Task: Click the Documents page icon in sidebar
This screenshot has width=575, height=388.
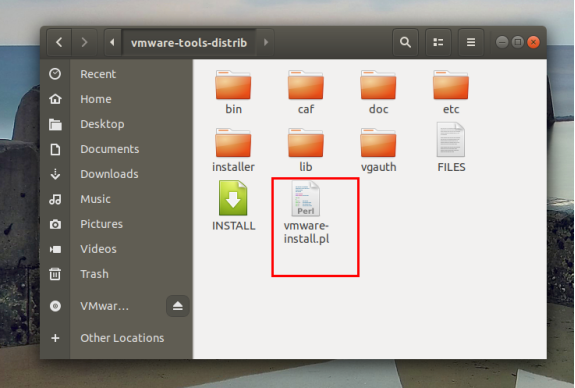Action: coord(55,149)
